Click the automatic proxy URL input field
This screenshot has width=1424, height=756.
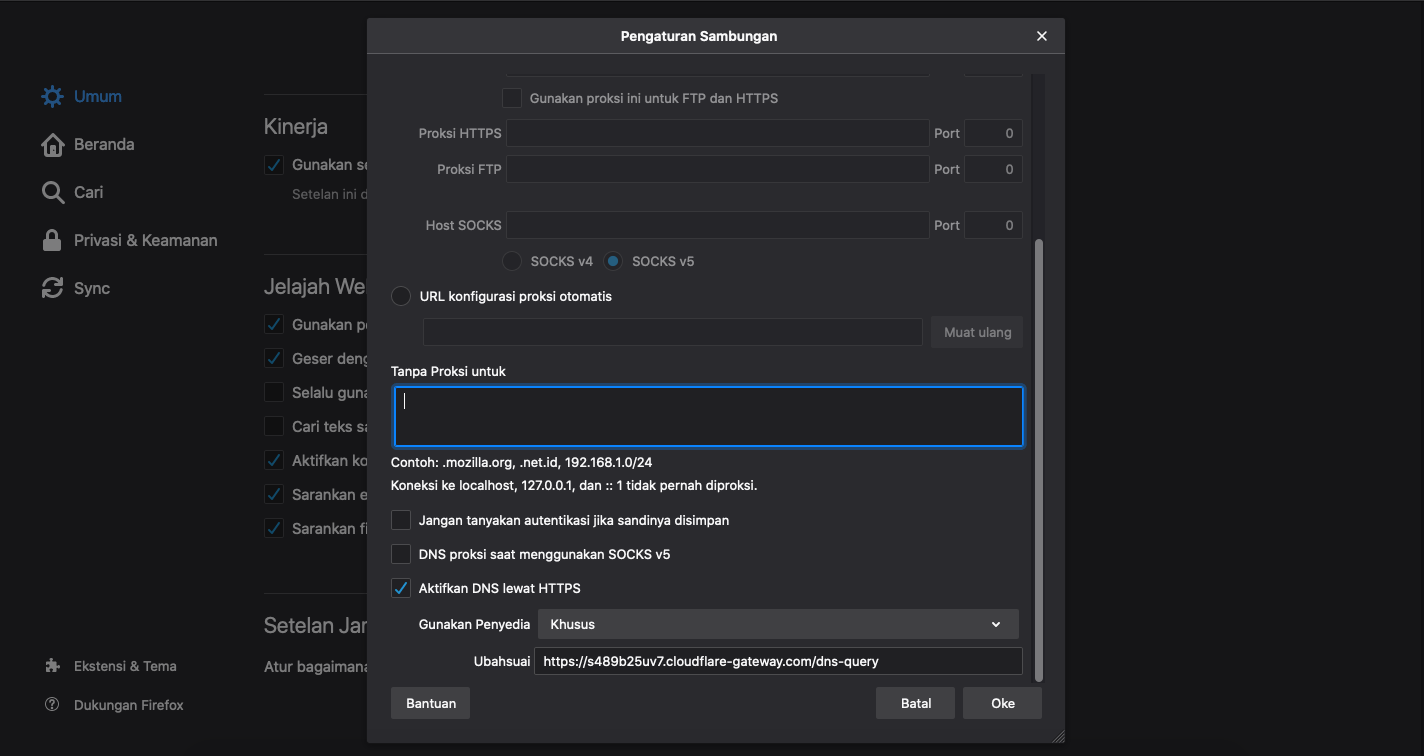pyautogui.click(x=673, y=333)
